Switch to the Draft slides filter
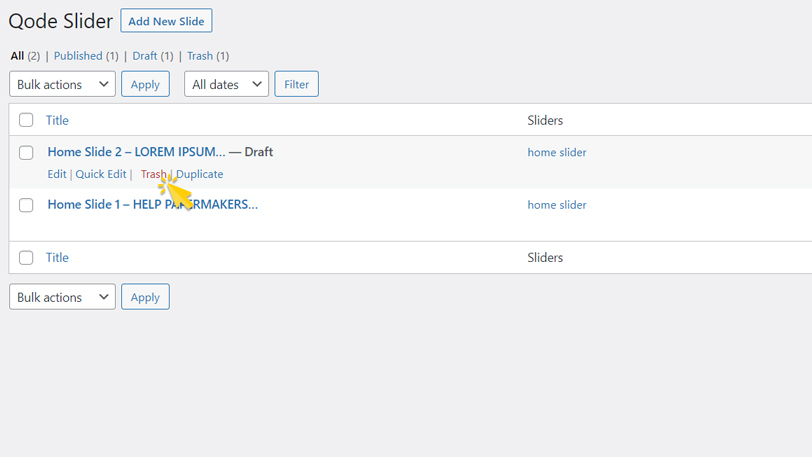This screenshot has height=457, width=812. click(x=152, y=56)
